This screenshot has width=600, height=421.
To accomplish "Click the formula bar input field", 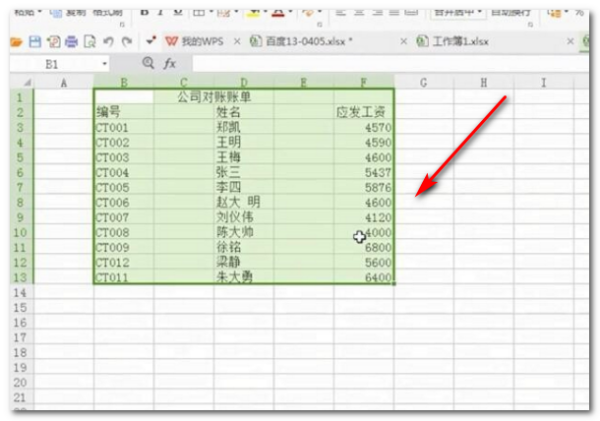I will (x=390, y=64).
